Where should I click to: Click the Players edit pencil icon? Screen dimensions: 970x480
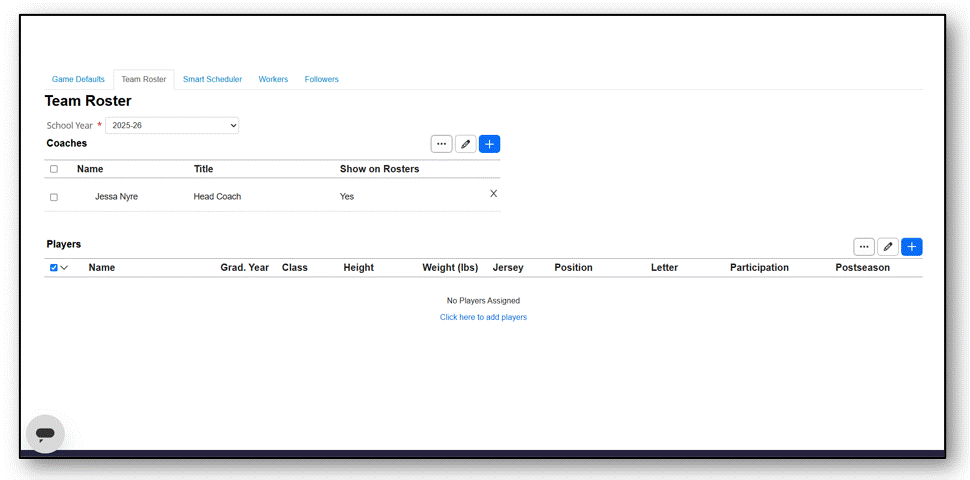pyautogui.click(x=888, y=247)
